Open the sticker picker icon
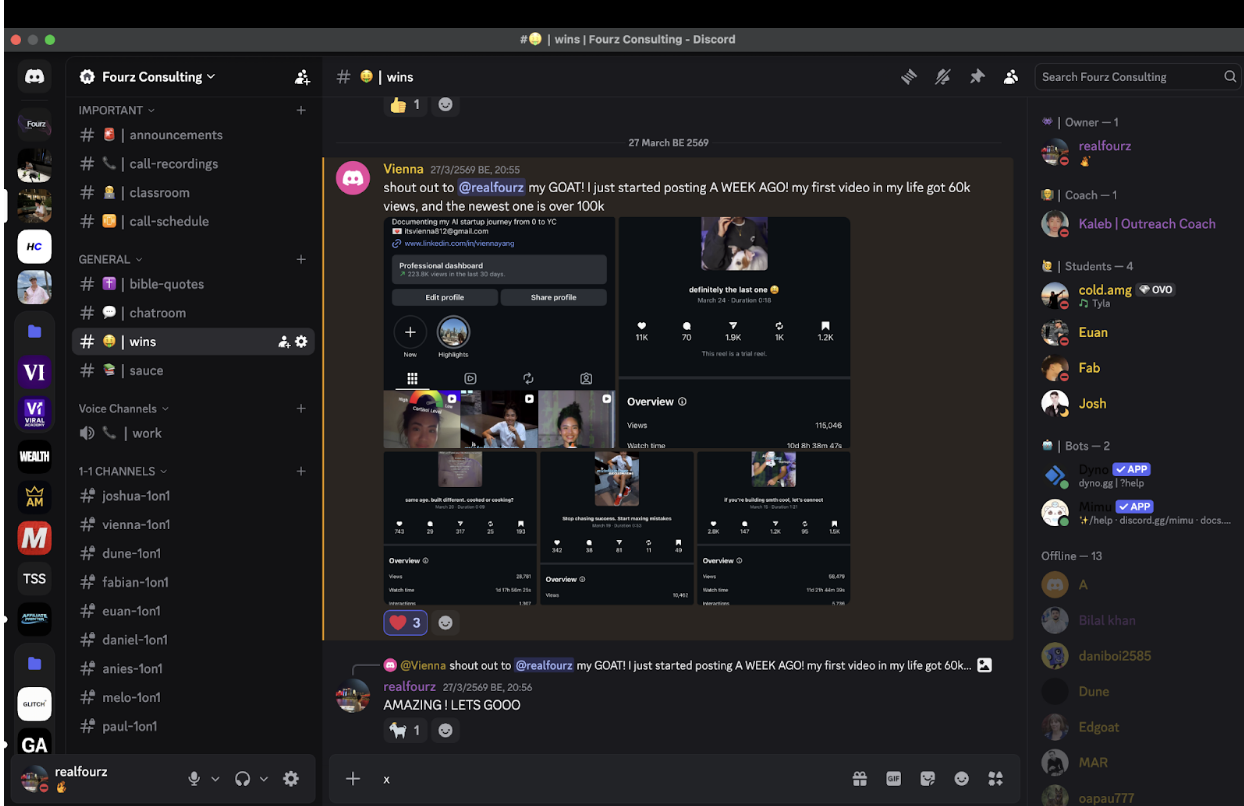This screenshot has width=1244, height=806. pos(927,779)
